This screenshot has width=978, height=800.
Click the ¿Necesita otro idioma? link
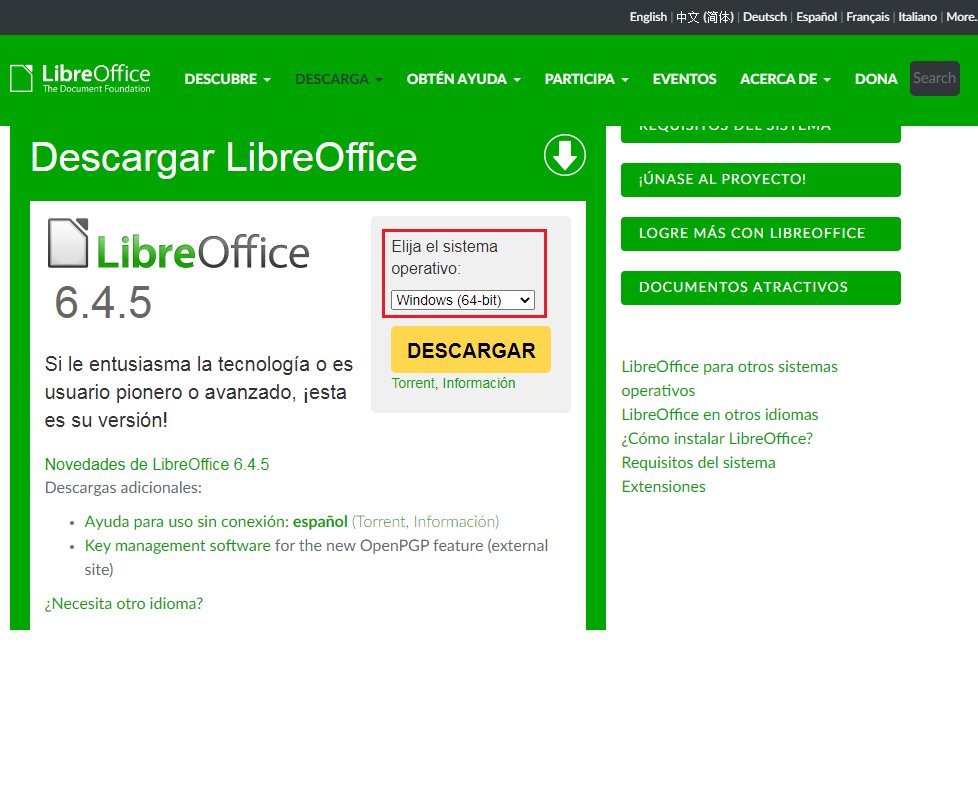(x=123, y=604)
